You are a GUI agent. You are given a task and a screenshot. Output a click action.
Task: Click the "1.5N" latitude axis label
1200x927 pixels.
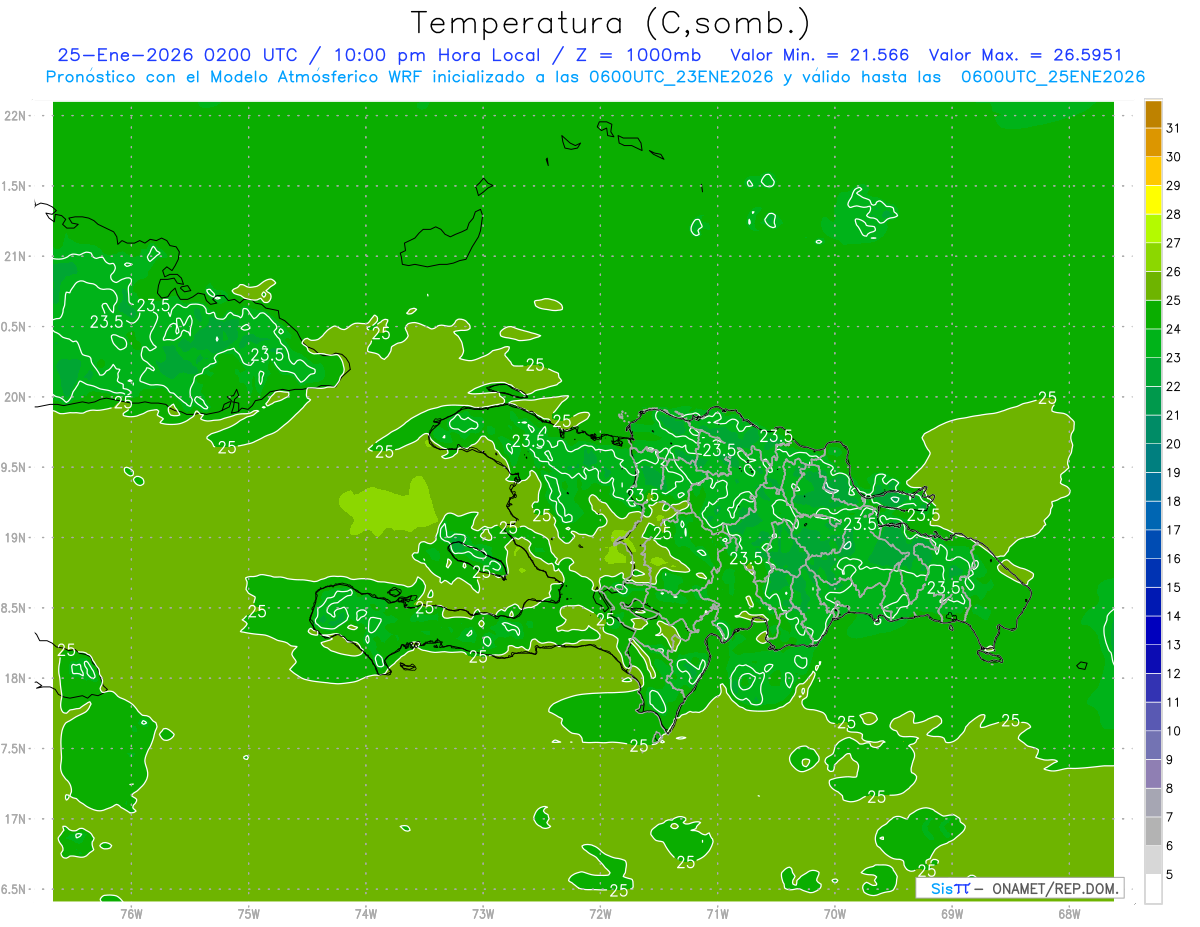pyautogui.click(x=13, y=186)
